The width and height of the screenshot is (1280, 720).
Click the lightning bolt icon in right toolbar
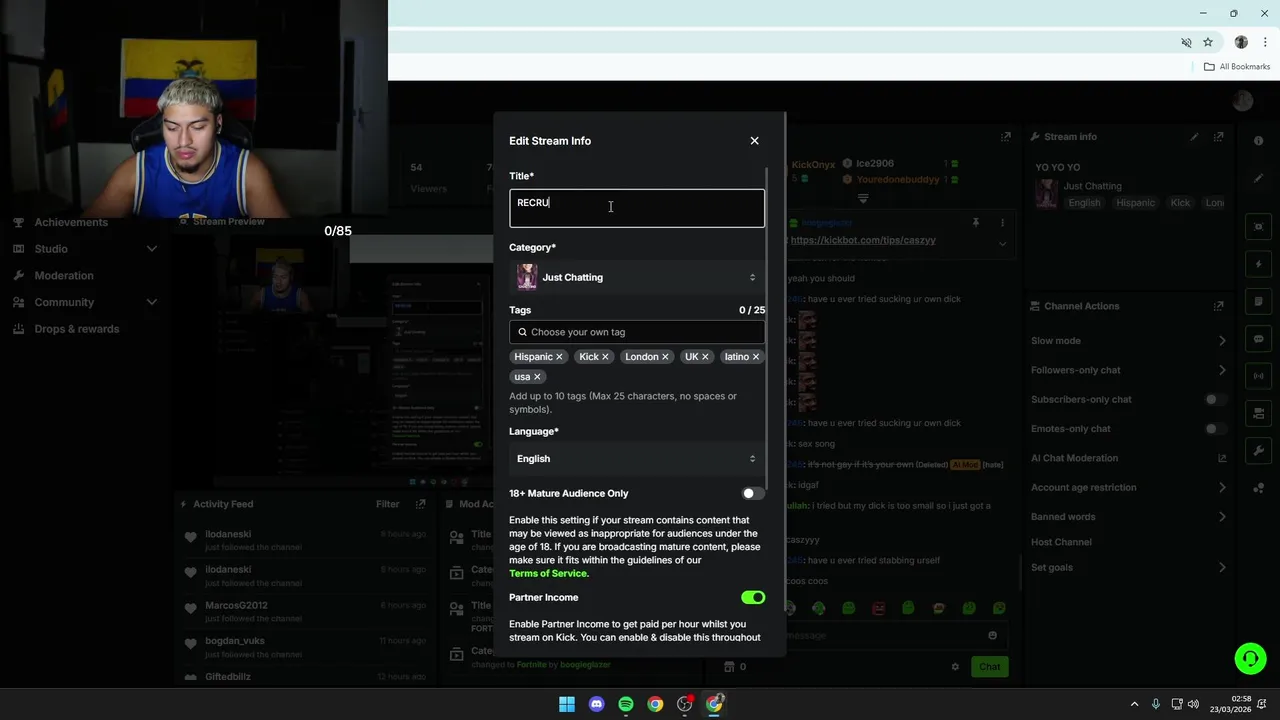1259,264
